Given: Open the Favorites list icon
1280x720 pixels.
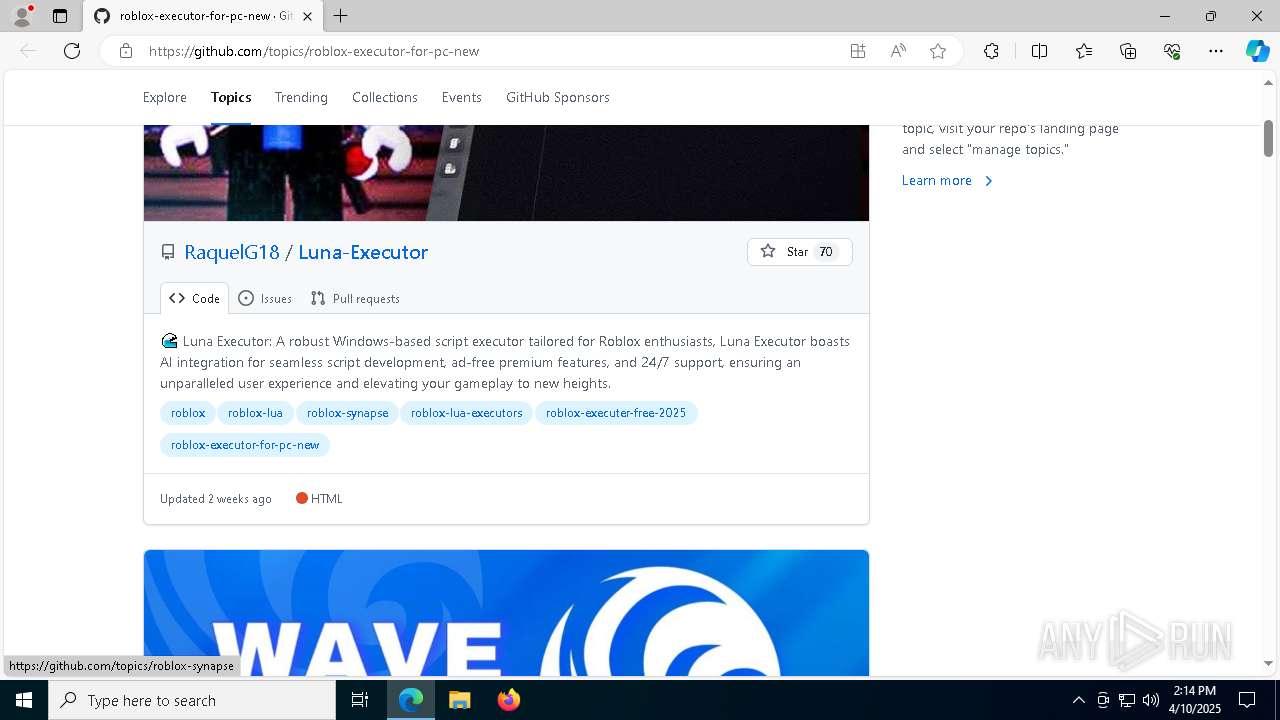Looking at the screenshot, I should click(x=1084, y=51).
